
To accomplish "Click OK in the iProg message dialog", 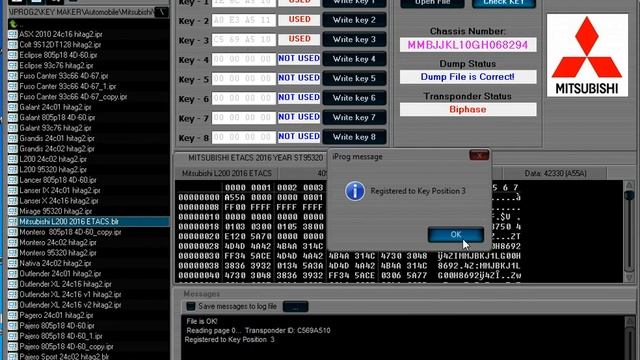I will click(456, 235).
